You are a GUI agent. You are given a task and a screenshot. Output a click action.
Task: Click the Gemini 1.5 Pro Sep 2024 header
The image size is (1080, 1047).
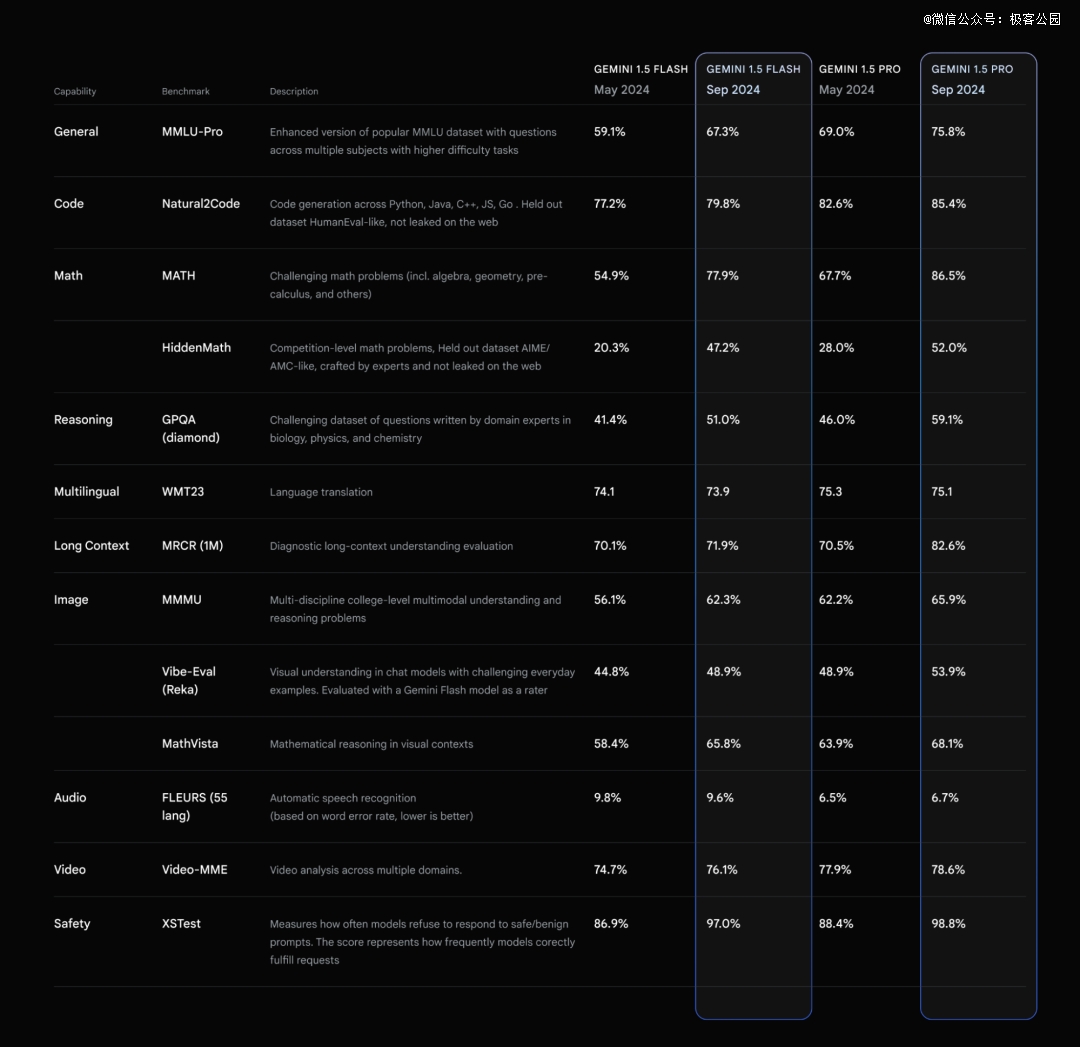click(972, 79)
